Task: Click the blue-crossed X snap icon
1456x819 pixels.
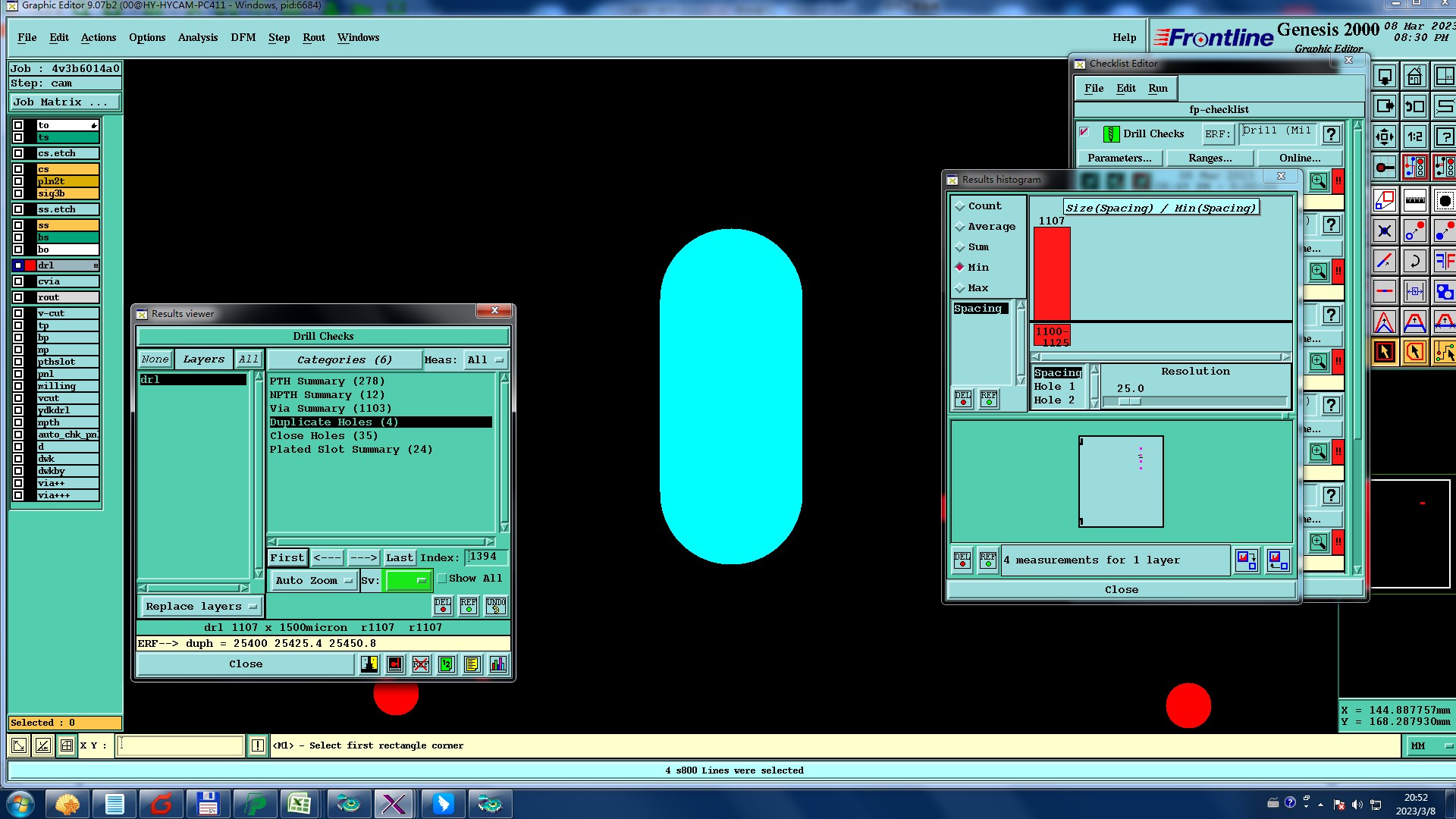Action: click(1385, 231)
